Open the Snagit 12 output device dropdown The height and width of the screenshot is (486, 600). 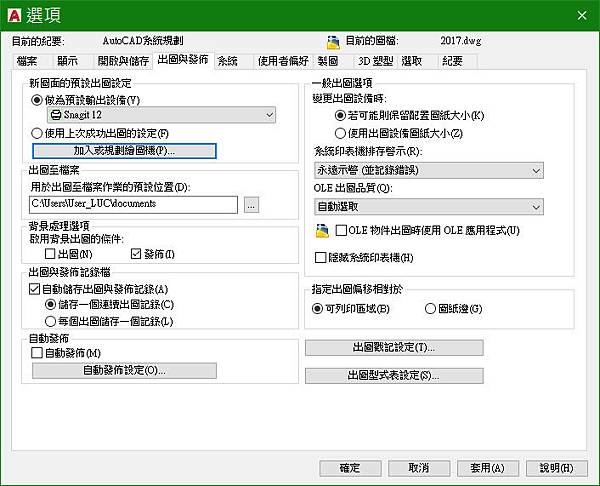click(161, 115)
